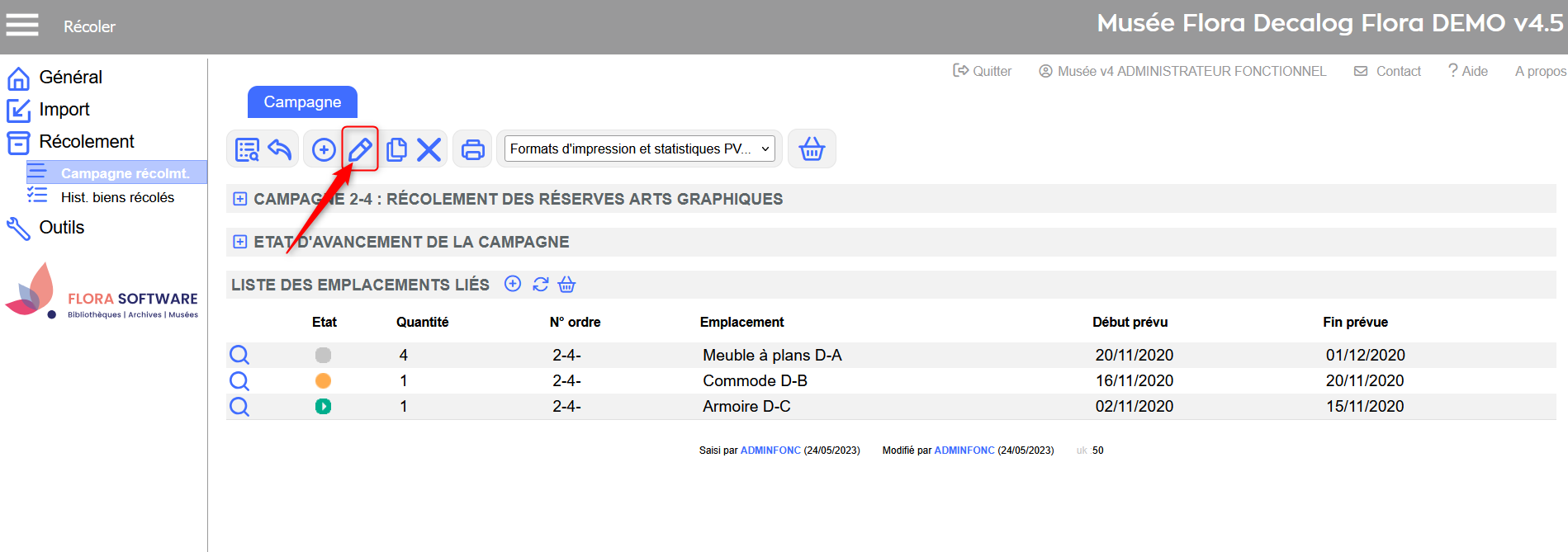This screenshot has width=1568, height=552.
Task: Click the Quitter link
Action: (983, 71)
